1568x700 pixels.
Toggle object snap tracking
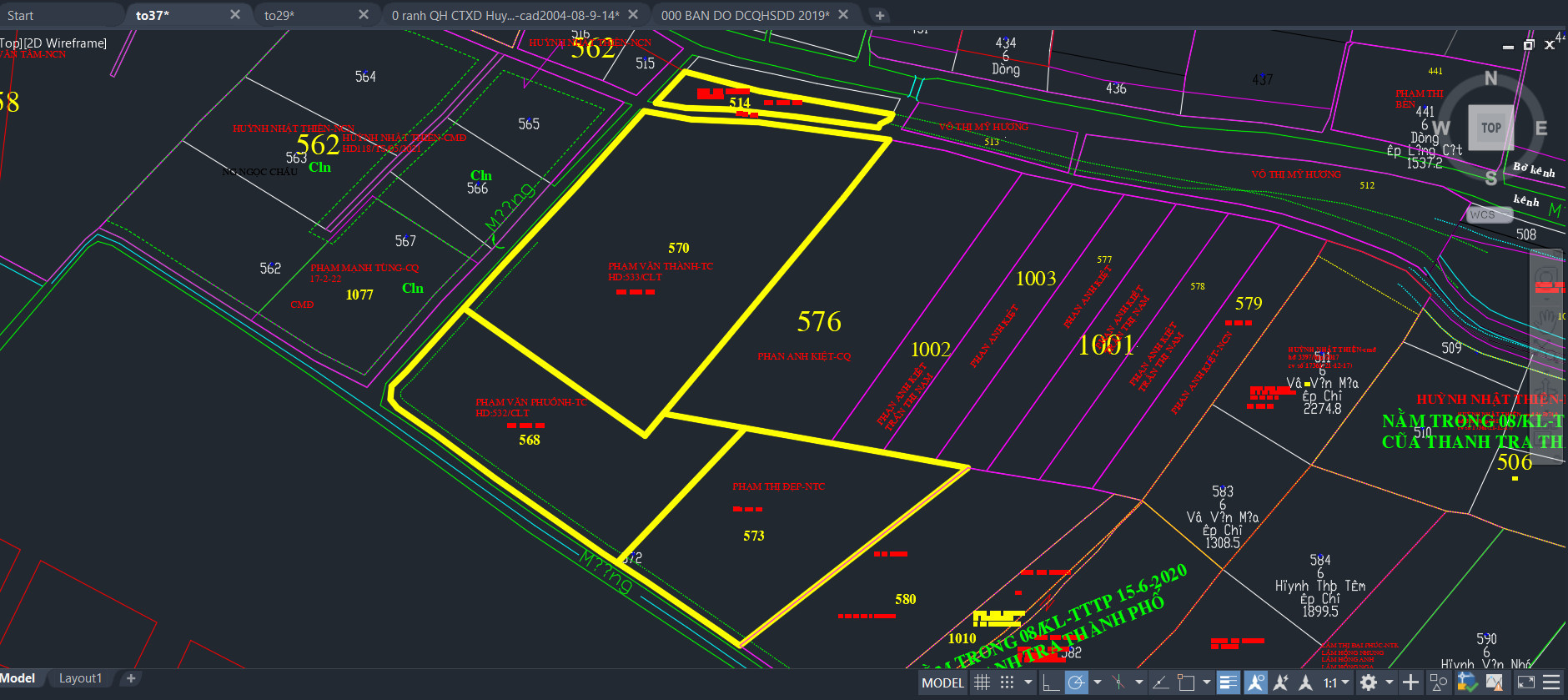tap(1160, 682)
